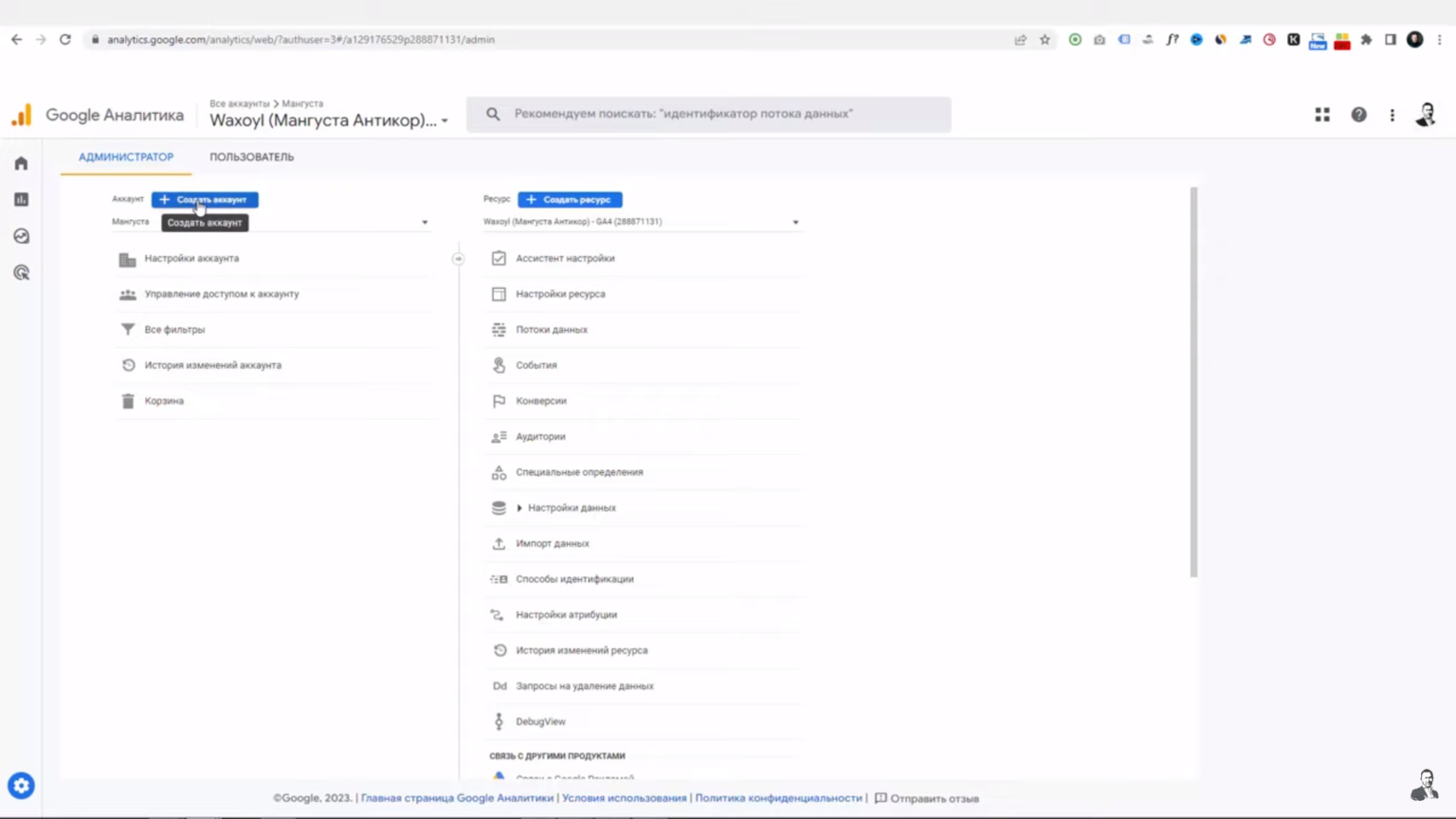The width and height of the screenshot is (1456, 819).
Task: Open the browser extensions puzzle icon
Action: click(1366, 40)
